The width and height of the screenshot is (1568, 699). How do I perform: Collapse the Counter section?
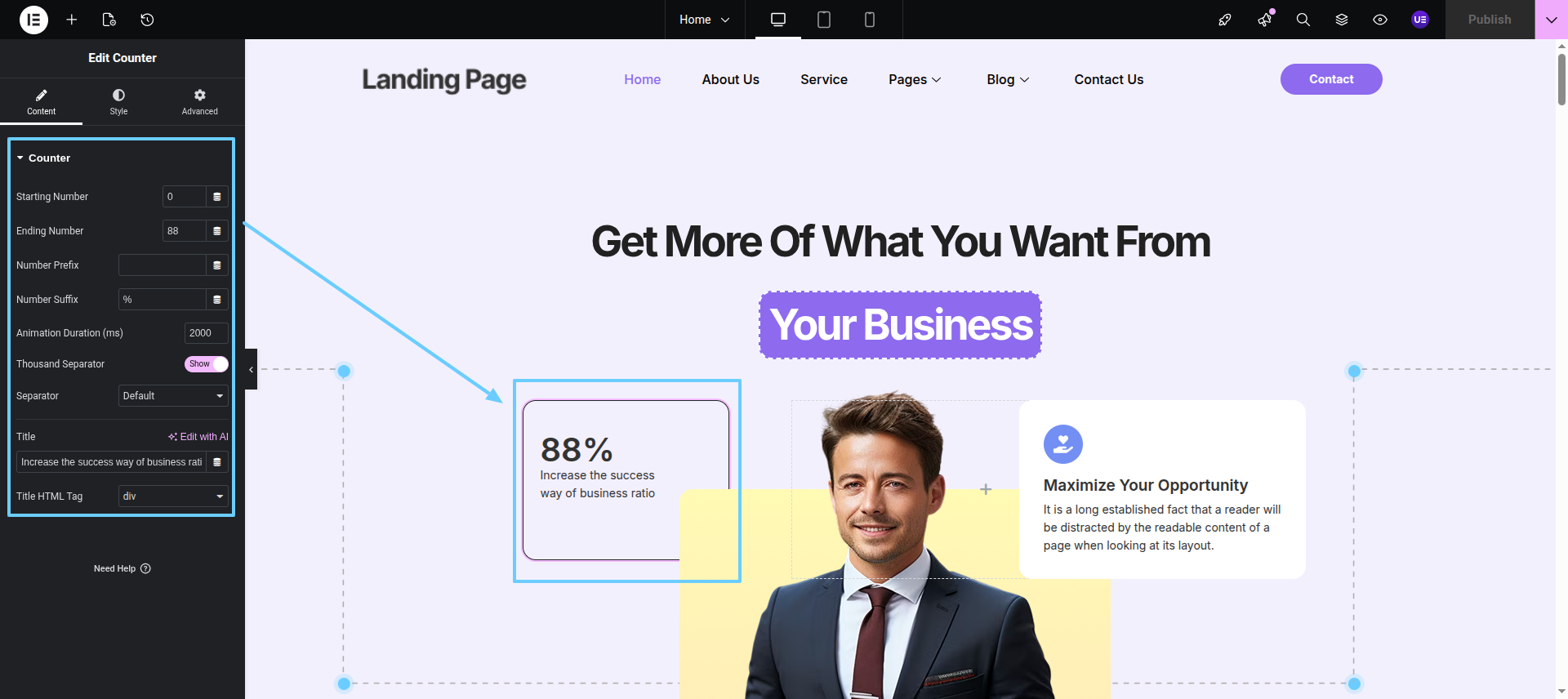click(x=43, y=158)
